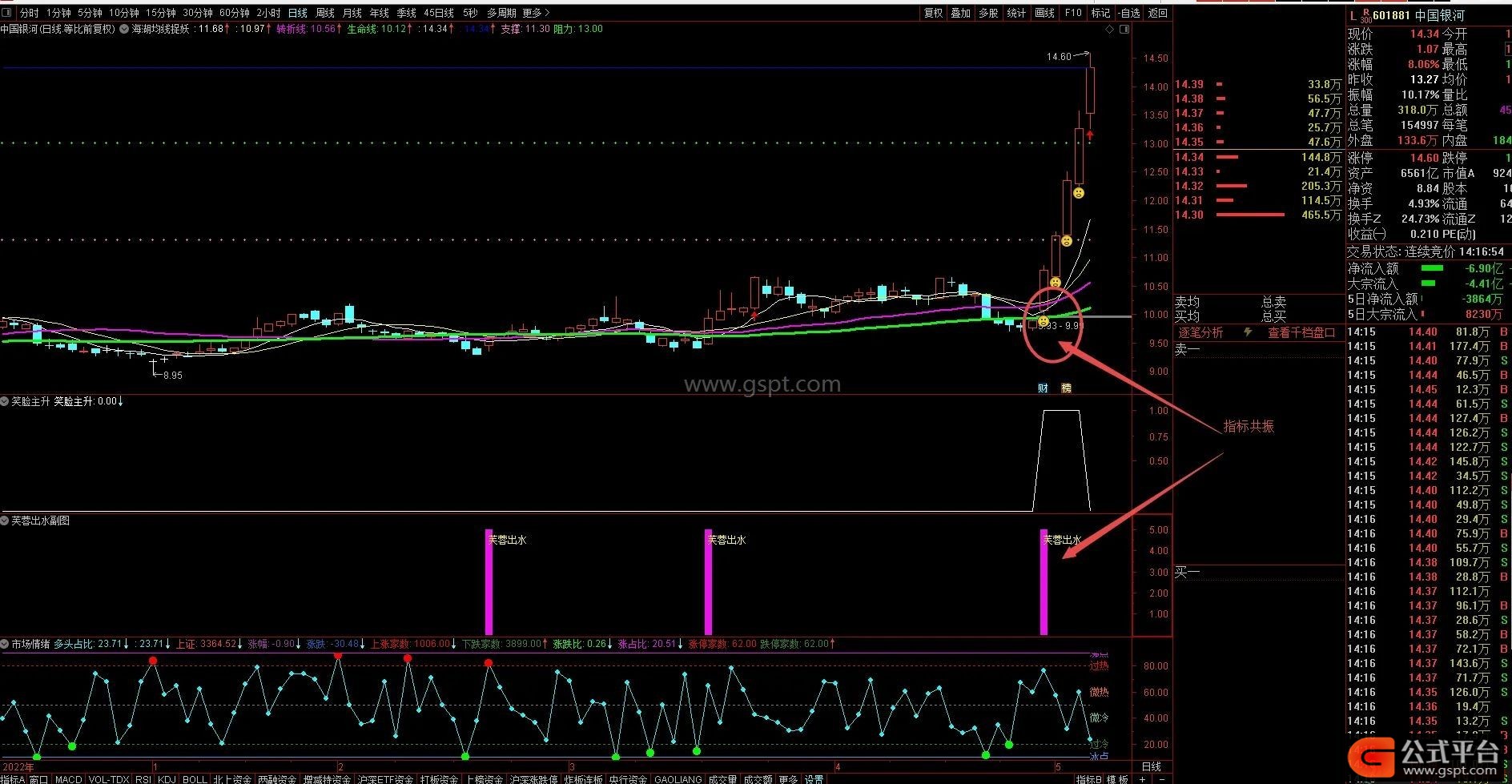
Task: Select the 窗口 tab in the bottom bar
Action: coord(39,778)
